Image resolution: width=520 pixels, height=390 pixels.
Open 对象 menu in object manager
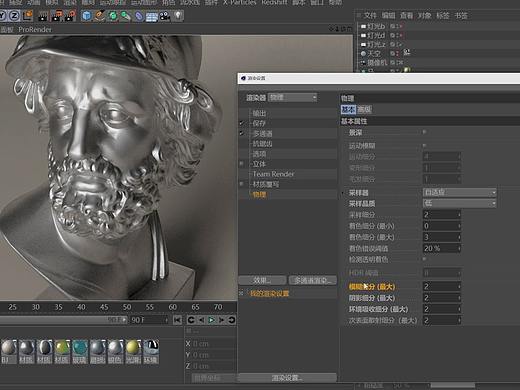tap(425, 15)
